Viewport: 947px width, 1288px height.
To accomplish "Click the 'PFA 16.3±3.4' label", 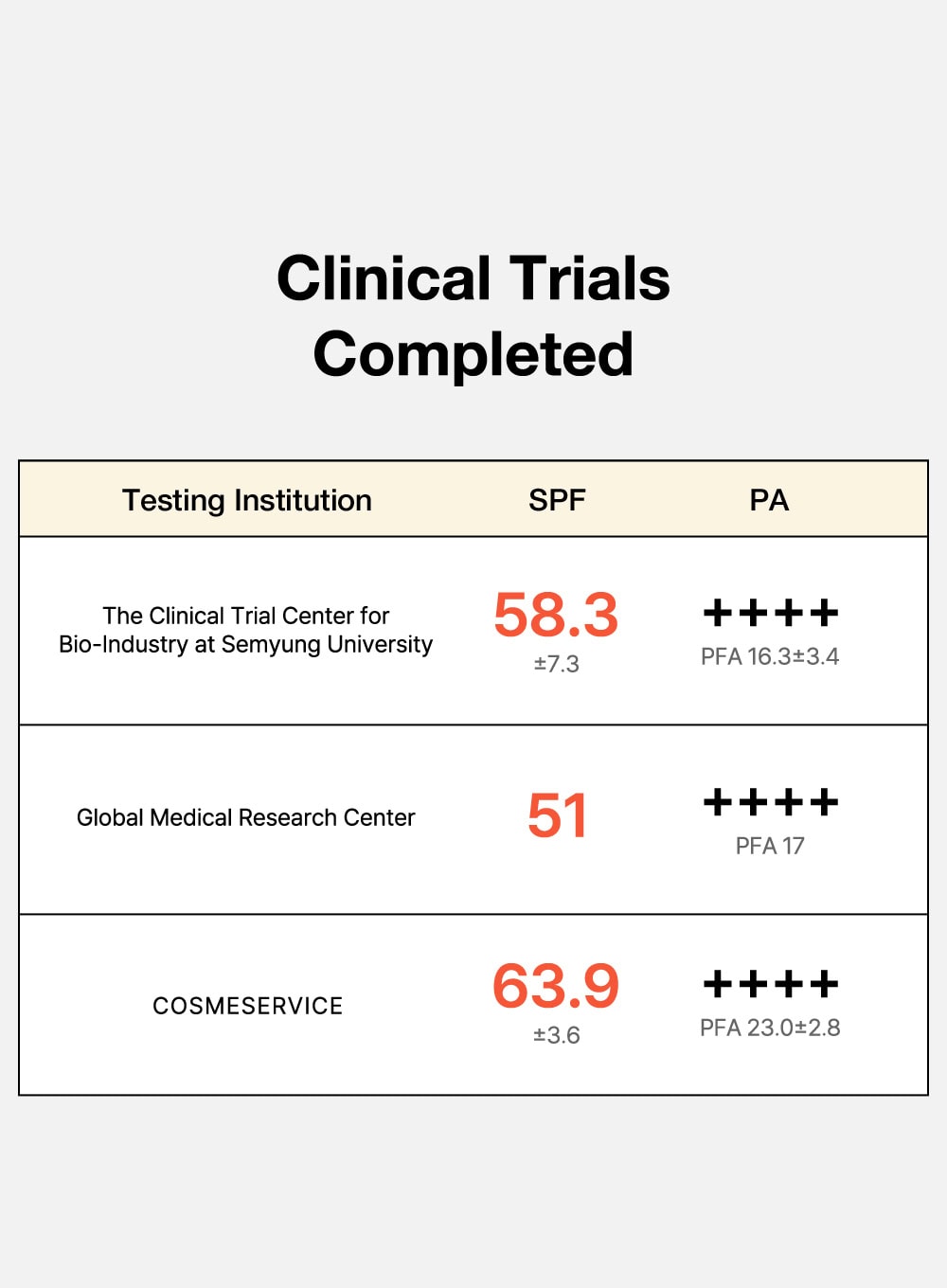I will 770,656.
